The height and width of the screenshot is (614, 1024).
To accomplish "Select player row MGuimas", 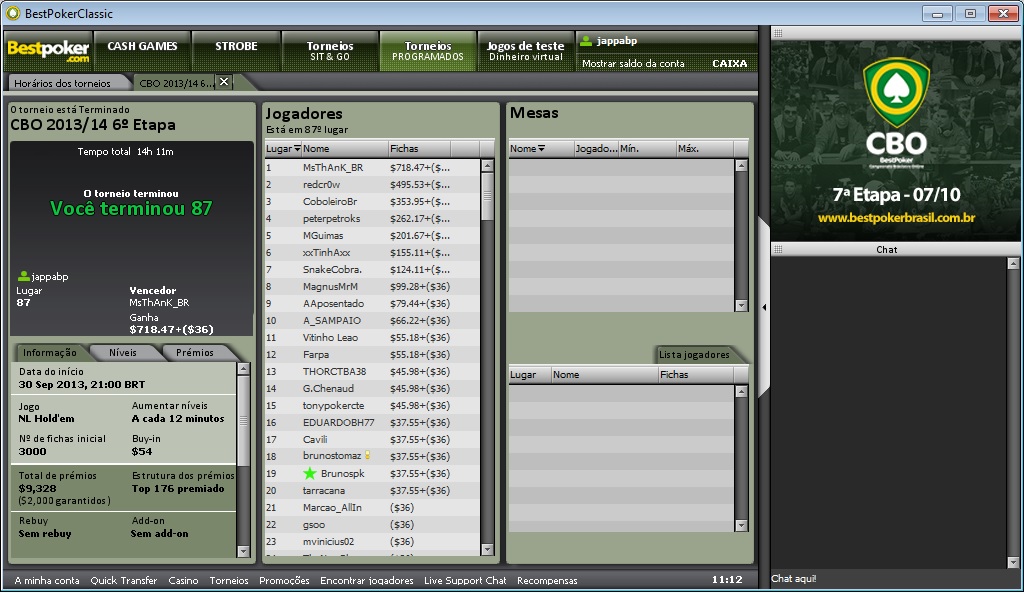I will coord(372,236).
